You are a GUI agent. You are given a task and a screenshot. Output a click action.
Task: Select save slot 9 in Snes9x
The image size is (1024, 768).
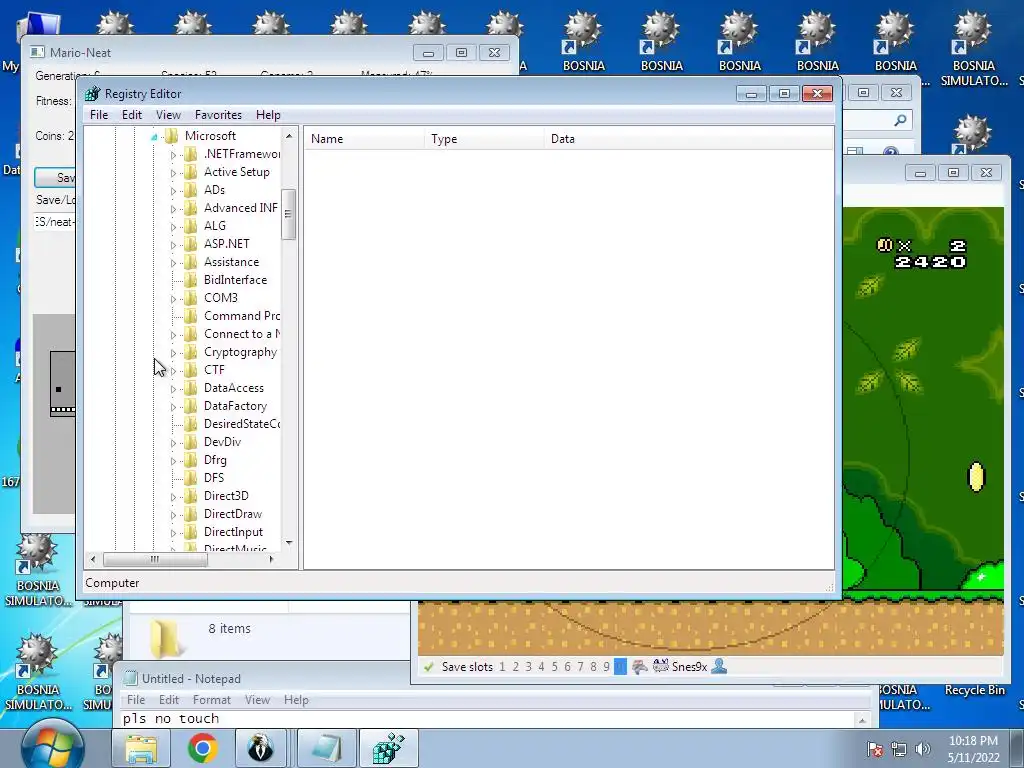click(x=607, y=667)
